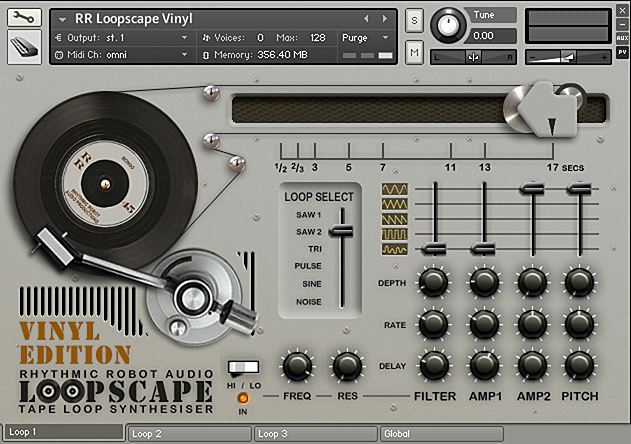Click the AMP2 Delay knob
This screenshot has height=444, width=631.
pyautogui.click(x=532, y=366)
